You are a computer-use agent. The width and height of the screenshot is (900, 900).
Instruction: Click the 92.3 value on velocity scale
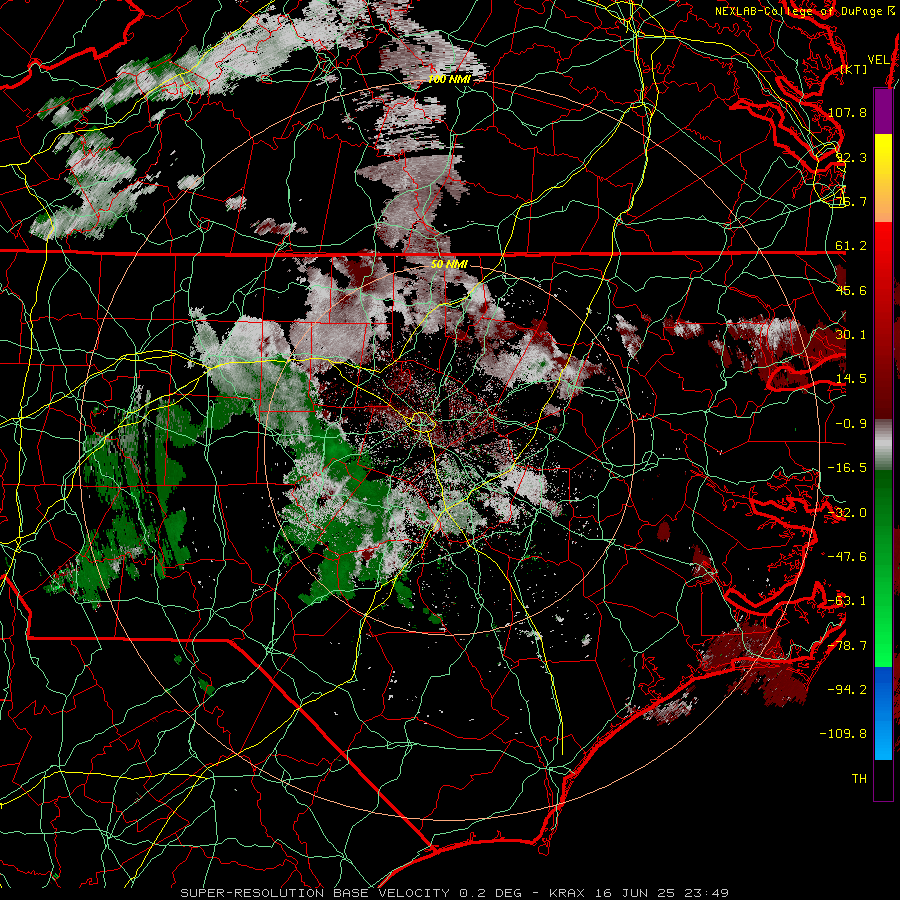click(x=851, y=157)
